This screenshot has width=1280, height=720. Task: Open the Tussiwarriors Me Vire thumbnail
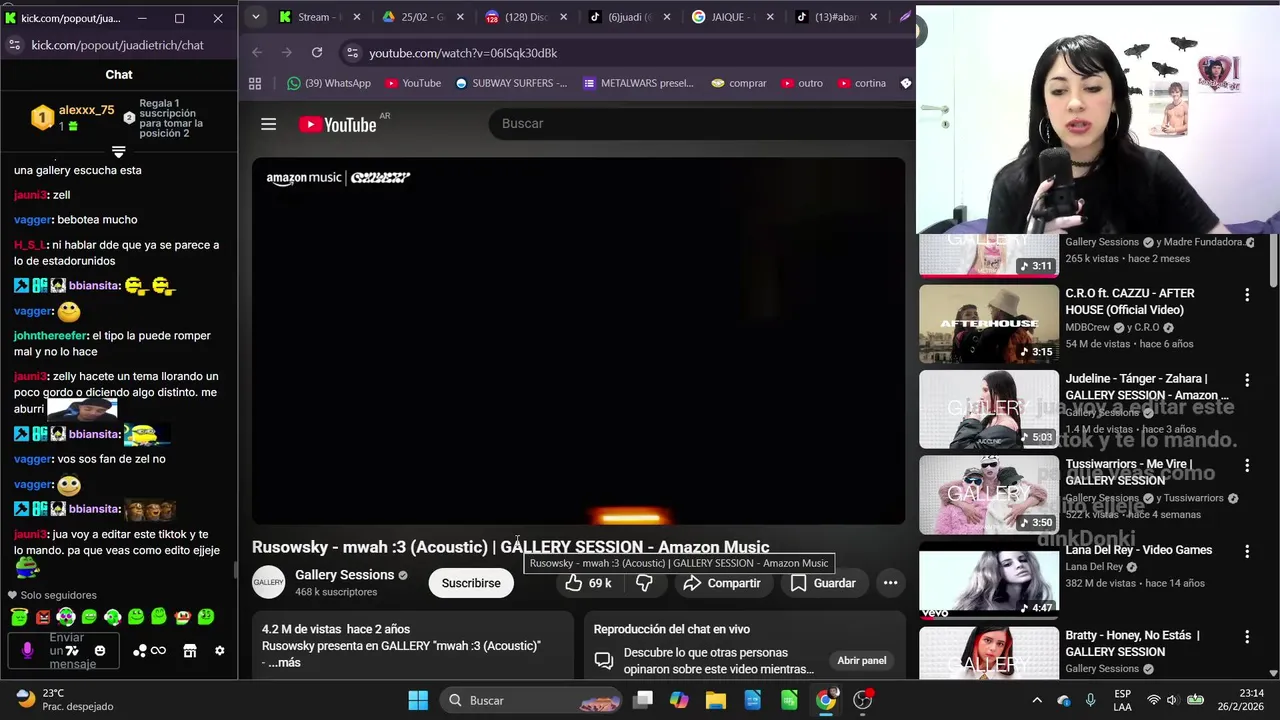click(989, 495)
